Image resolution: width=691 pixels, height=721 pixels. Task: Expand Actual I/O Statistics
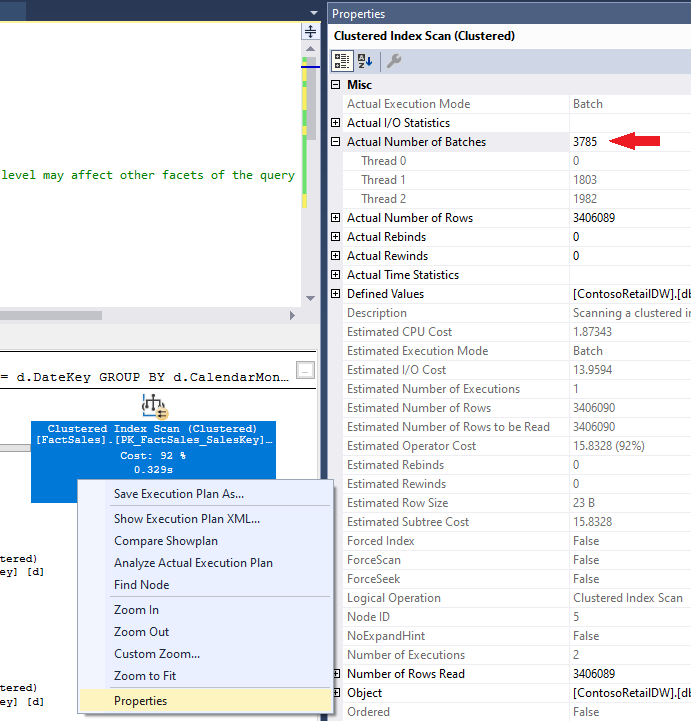pos(336,123)
